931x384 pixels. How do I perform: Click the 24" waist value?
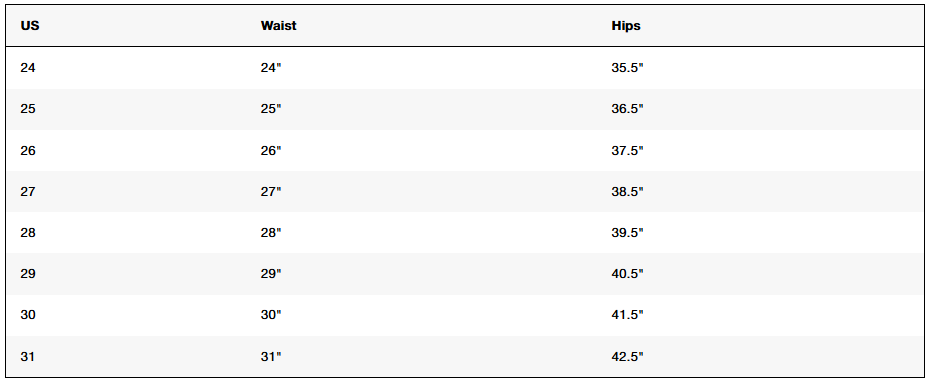pyautogui.click(x=271, y=68)
